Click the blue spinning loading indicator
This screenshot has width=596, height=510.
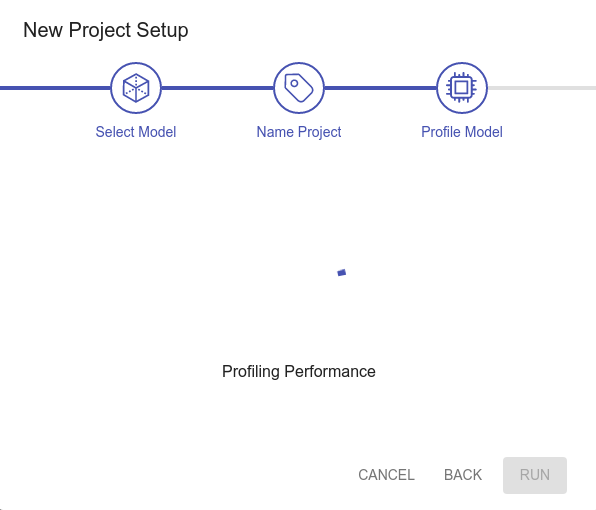pyautogui.click(x=342, y=272)
